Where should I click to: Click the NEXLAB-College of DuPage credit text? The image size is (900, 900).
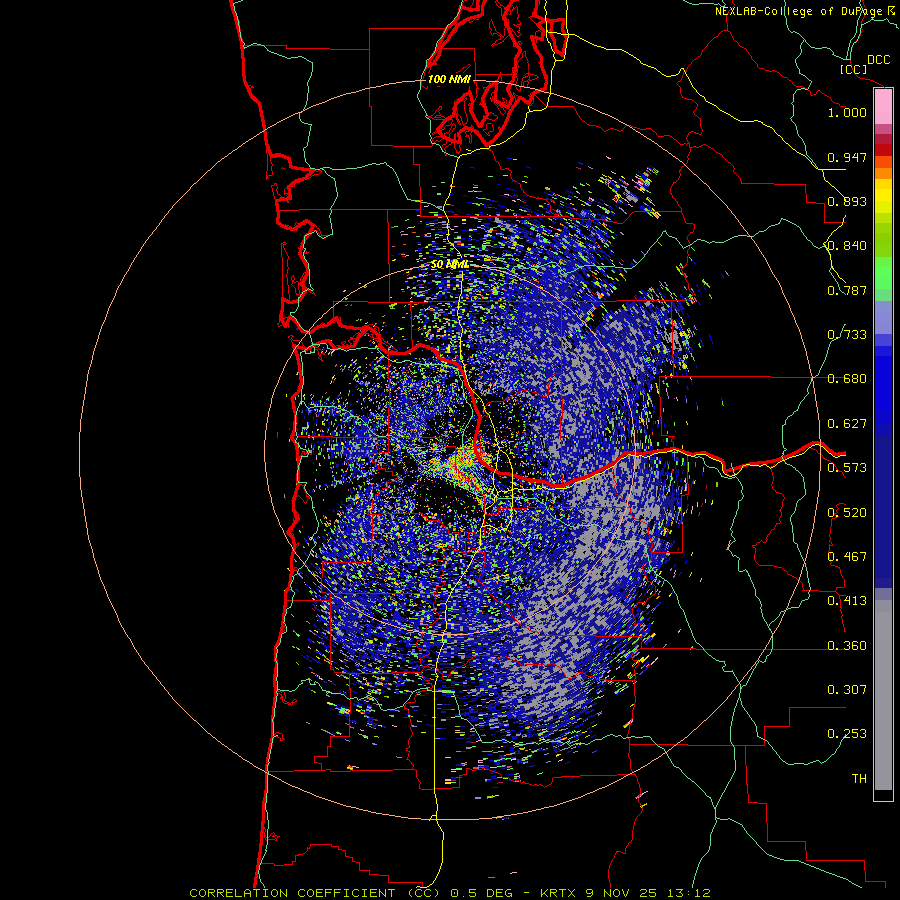tap(799, 11)
